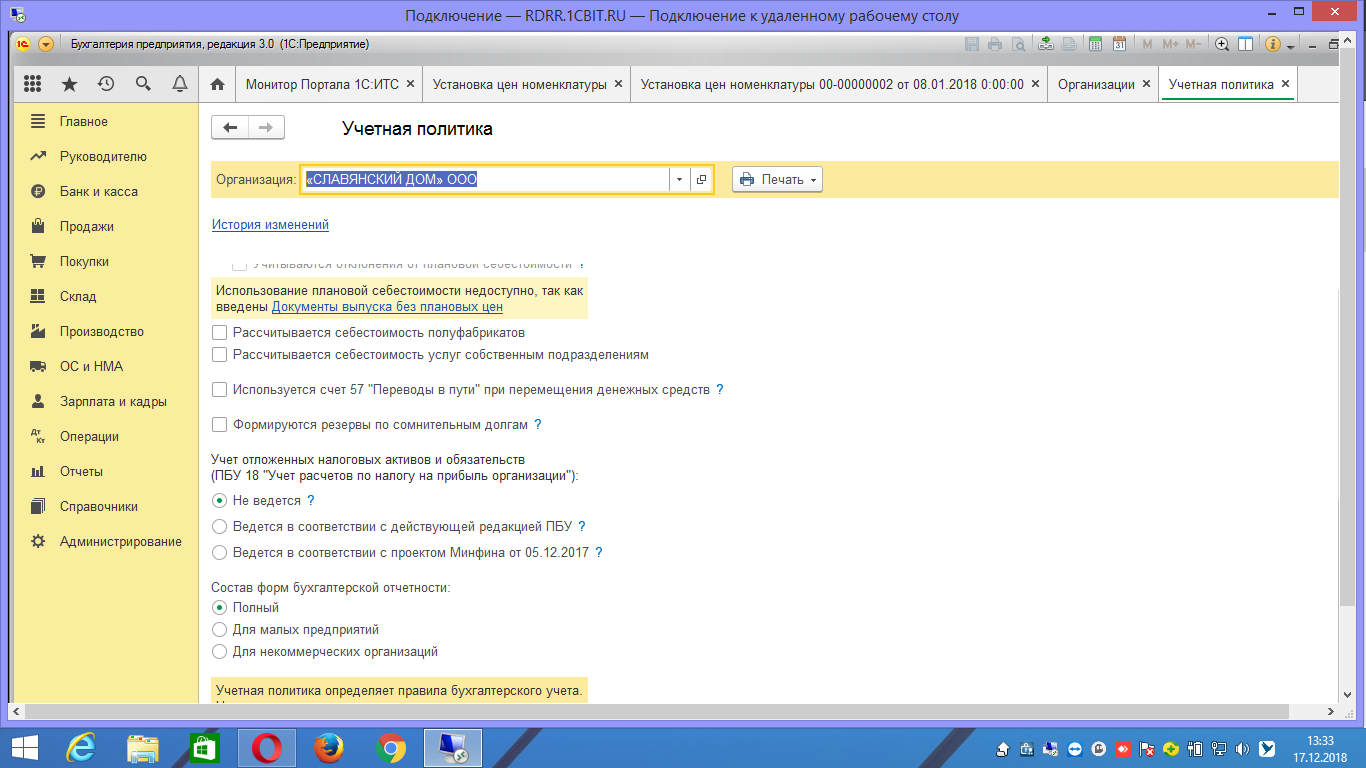
Task: Click the zoom magnifier icon in toolbar
Action: (x=1221, y=44)
